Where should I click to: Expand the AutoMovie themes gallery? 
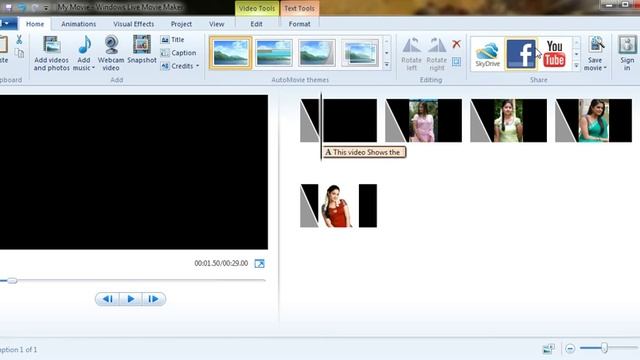point(387,65)
